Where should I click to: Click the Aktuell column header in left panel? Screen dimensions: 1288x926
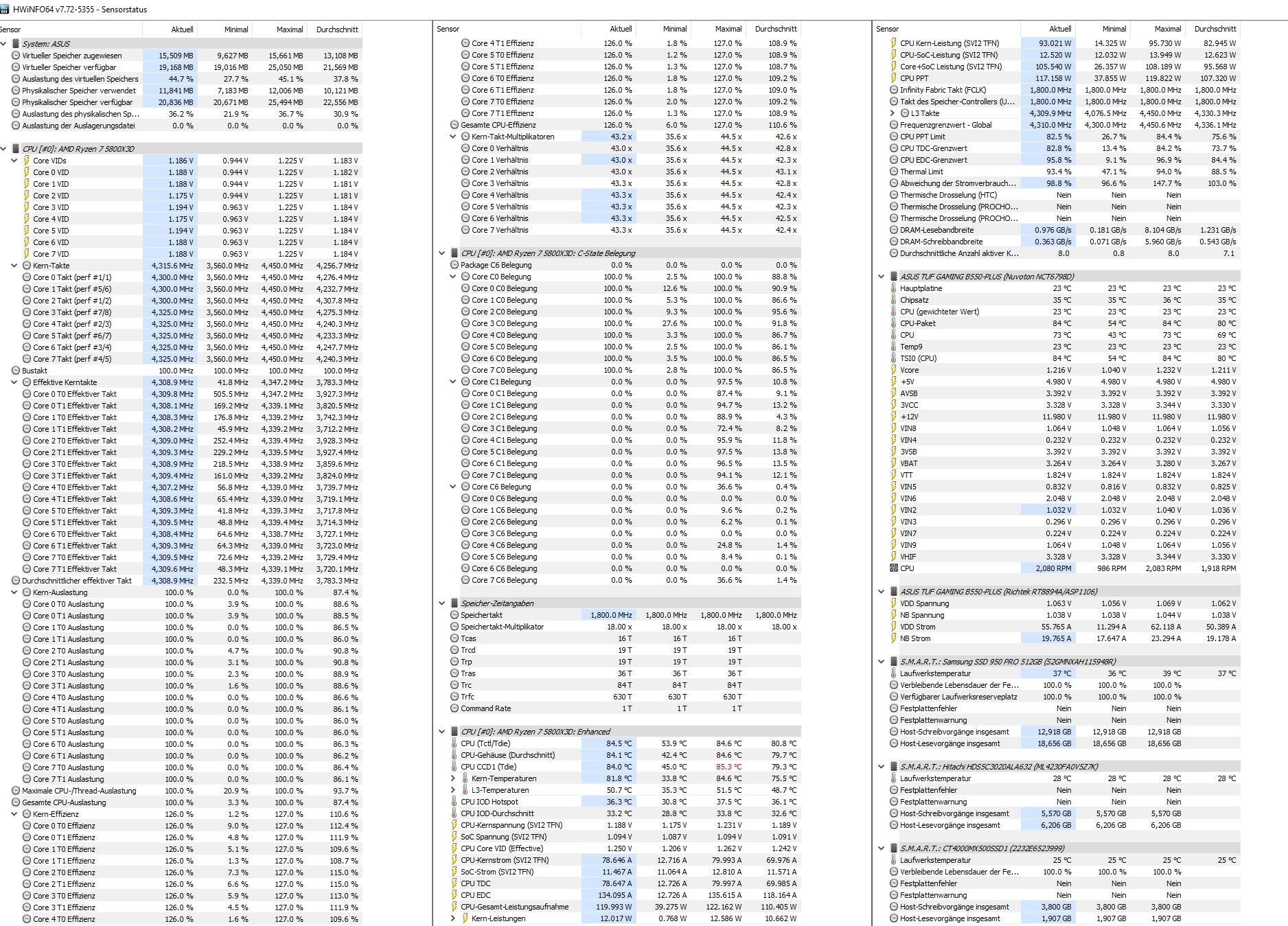170,30
